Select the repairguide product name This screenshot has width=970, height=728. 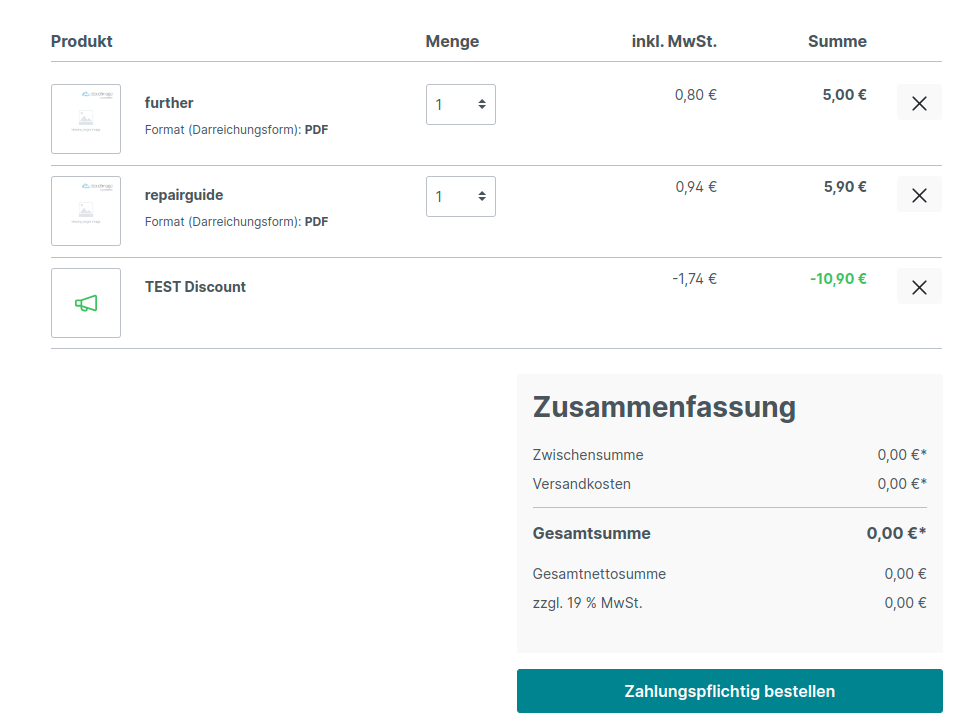(184, 194)
